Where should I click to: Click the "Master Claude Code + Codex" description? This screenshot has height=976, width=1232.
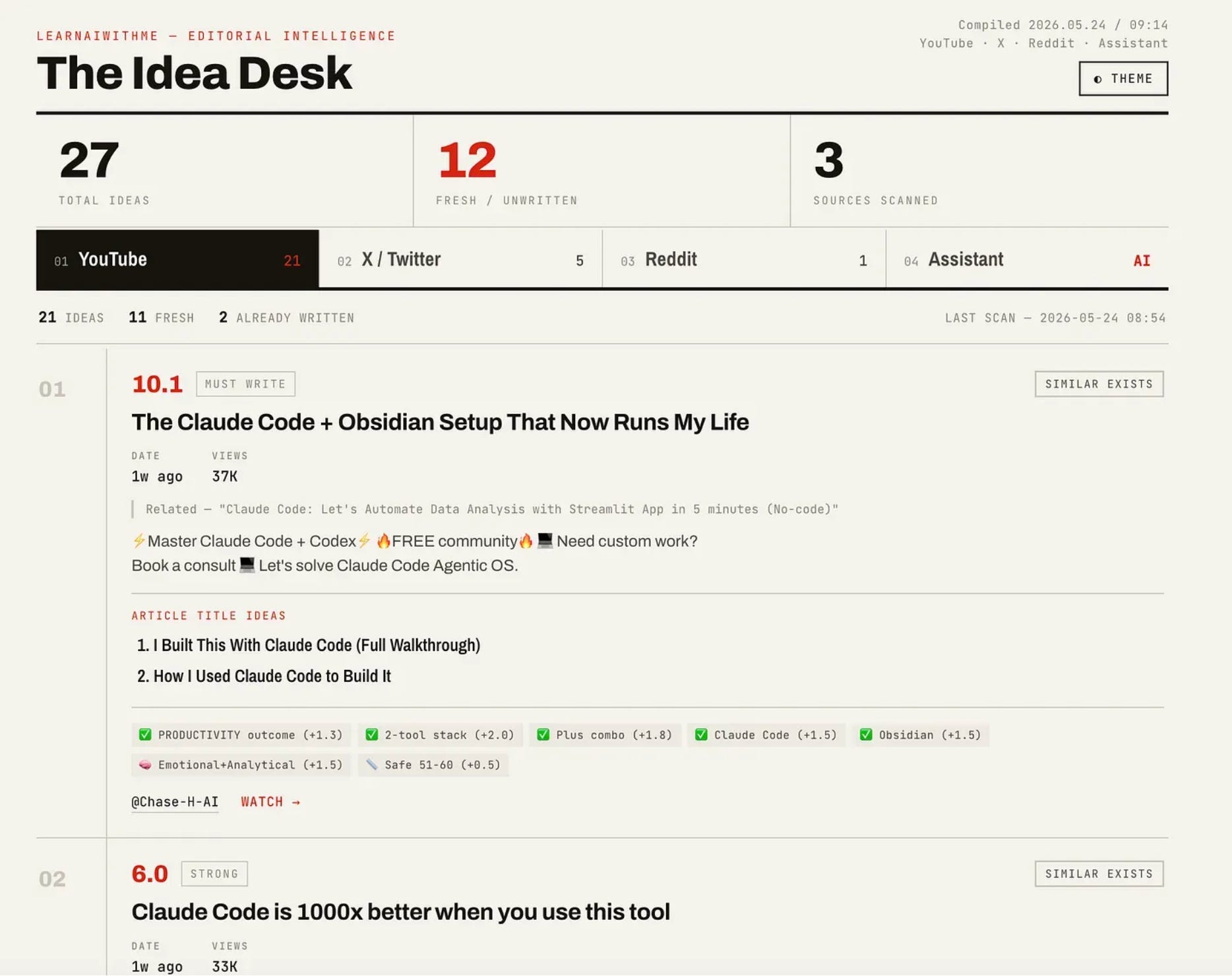pos(414,553)
